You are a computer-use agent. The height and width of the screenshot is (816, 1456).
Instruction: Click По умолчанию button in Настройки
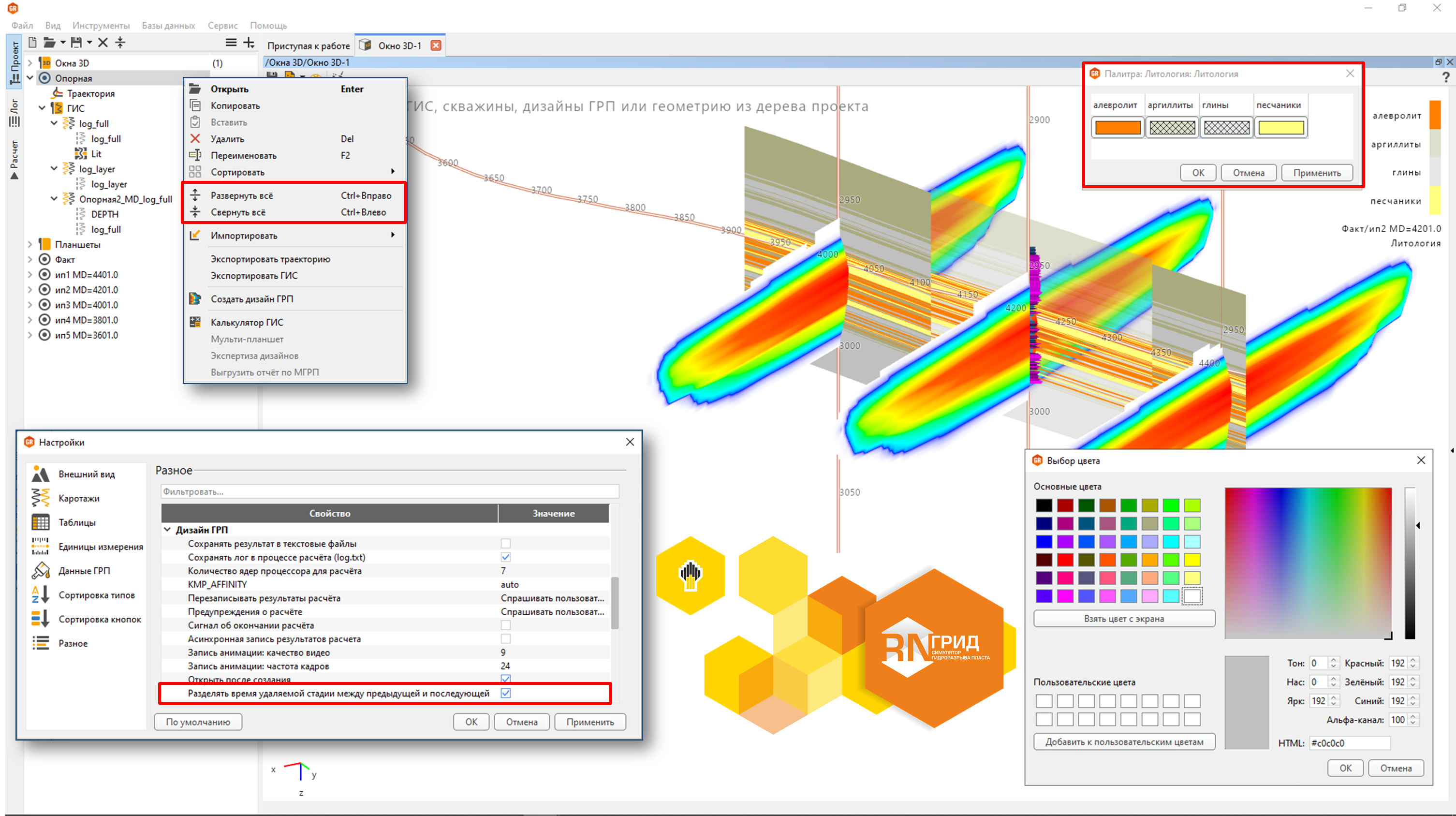pos(198,722)
